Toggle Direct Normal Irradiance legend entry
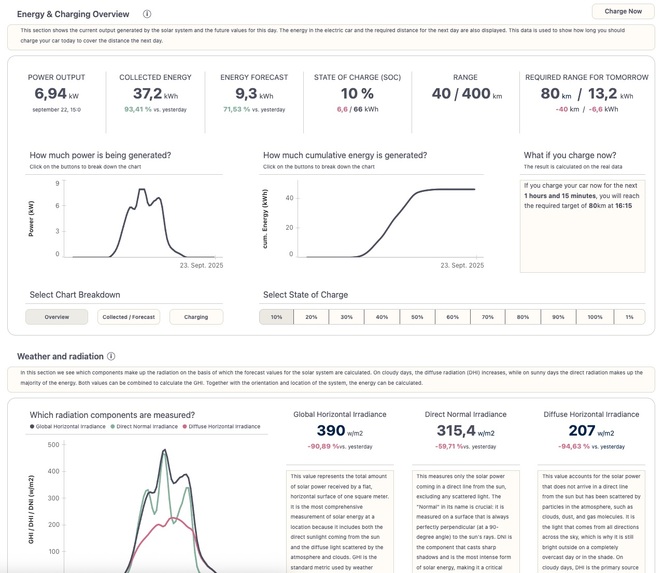This screenshot has height=573, width=664. (144, 426)
